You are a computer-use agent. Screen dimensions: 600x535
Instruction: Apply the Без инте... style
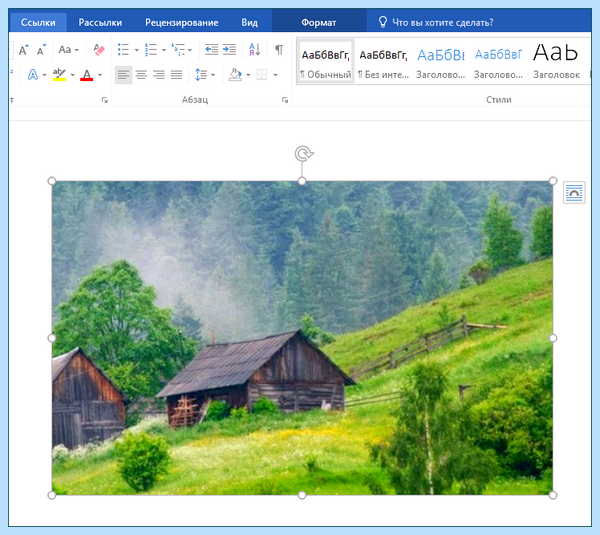383,62
